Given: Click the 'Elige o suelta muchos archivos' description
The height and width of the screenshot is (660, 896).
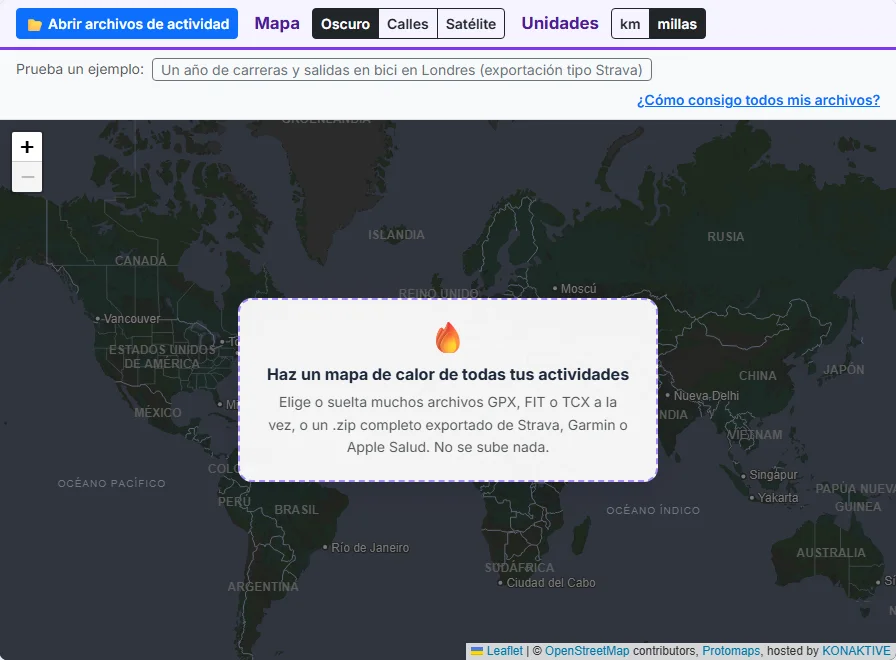Looking at the screenshot, I should [448, 425].
